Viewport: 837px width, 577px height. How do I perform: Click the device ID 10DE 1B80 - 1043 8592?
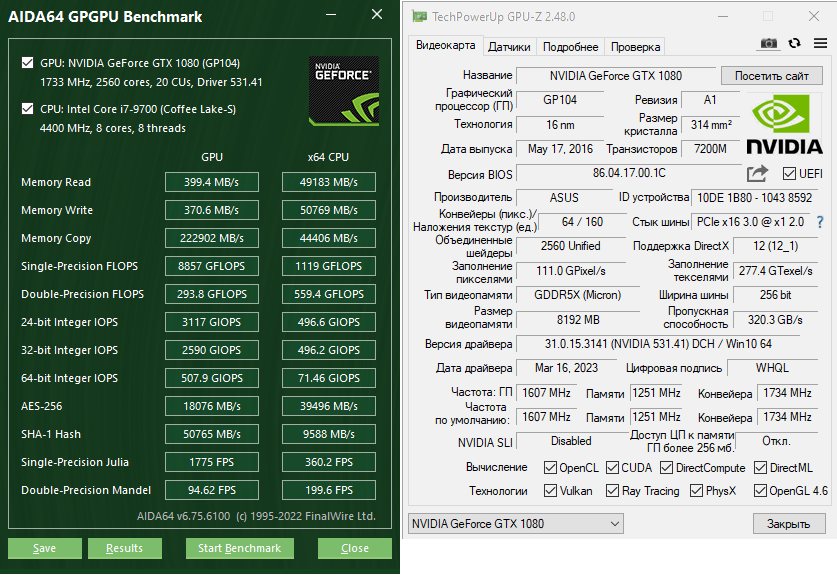click(x=754, y=197)
